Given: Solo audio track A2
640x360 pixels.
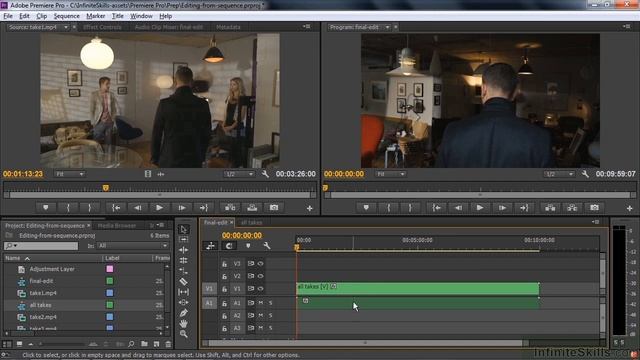Looking at the screenshot, I should pos(270,316).
